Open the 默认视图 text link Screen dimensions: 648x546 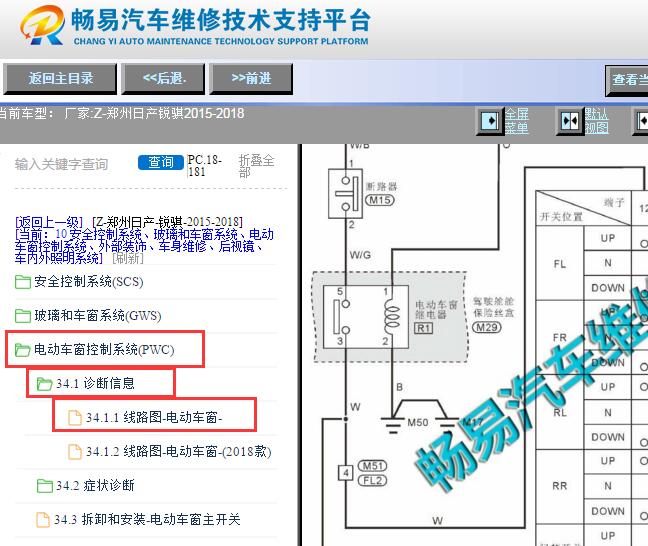[x=596, y=121]
